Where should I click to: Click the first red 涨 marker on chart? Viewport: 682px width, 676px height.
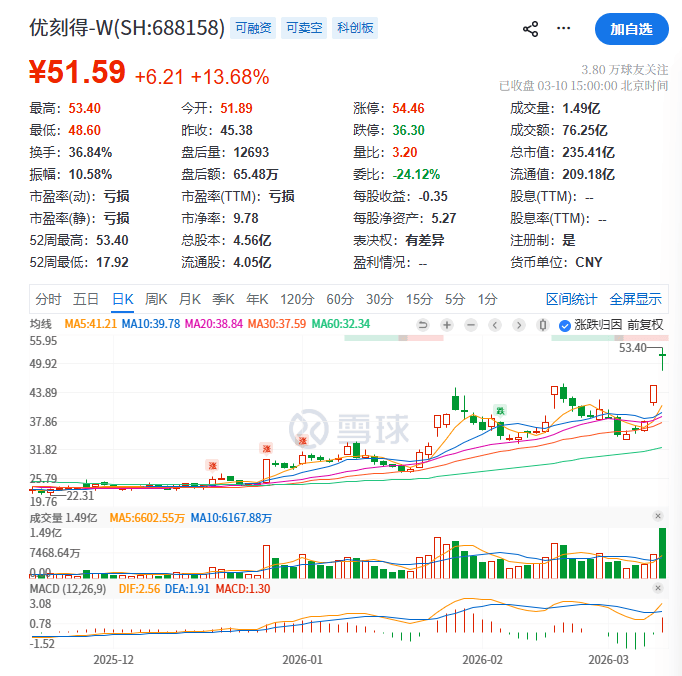click(212, 465)
